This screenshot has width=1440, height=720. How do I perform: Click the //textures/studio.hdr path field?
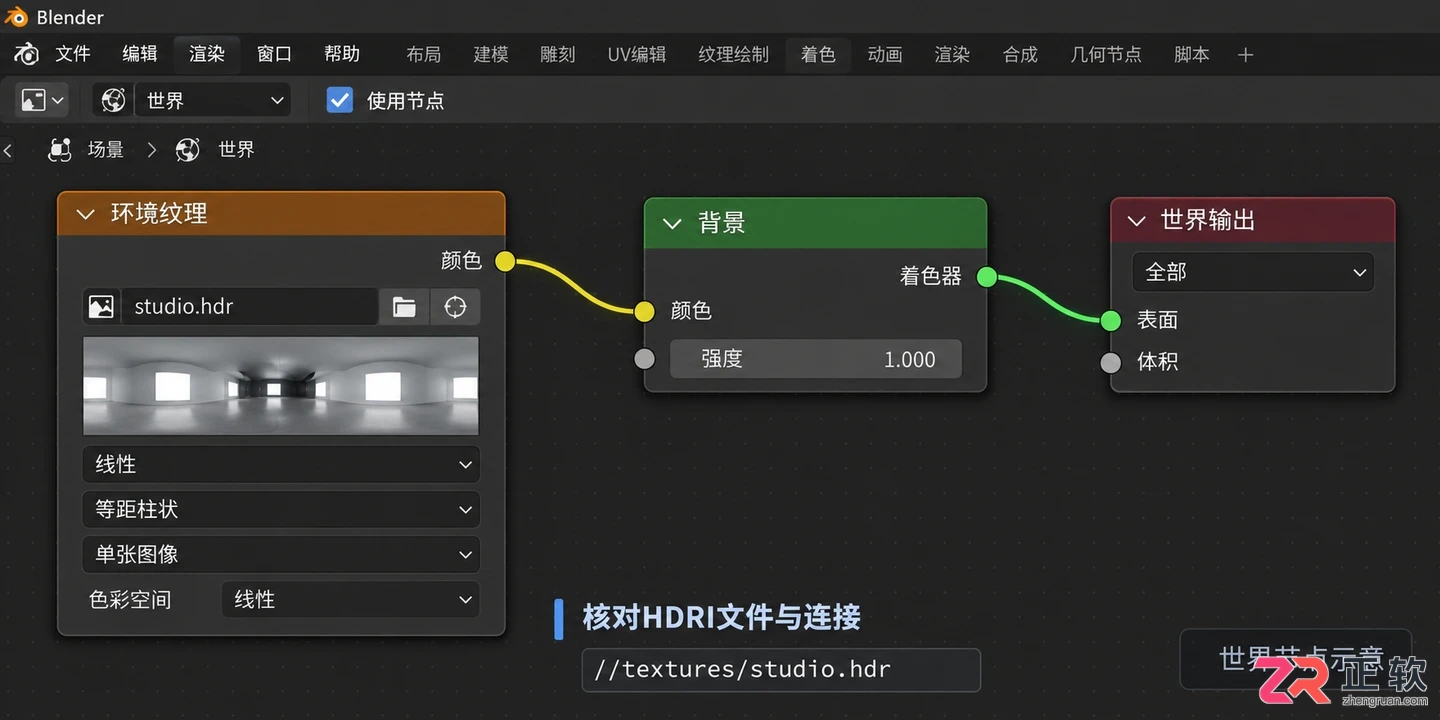781,670
